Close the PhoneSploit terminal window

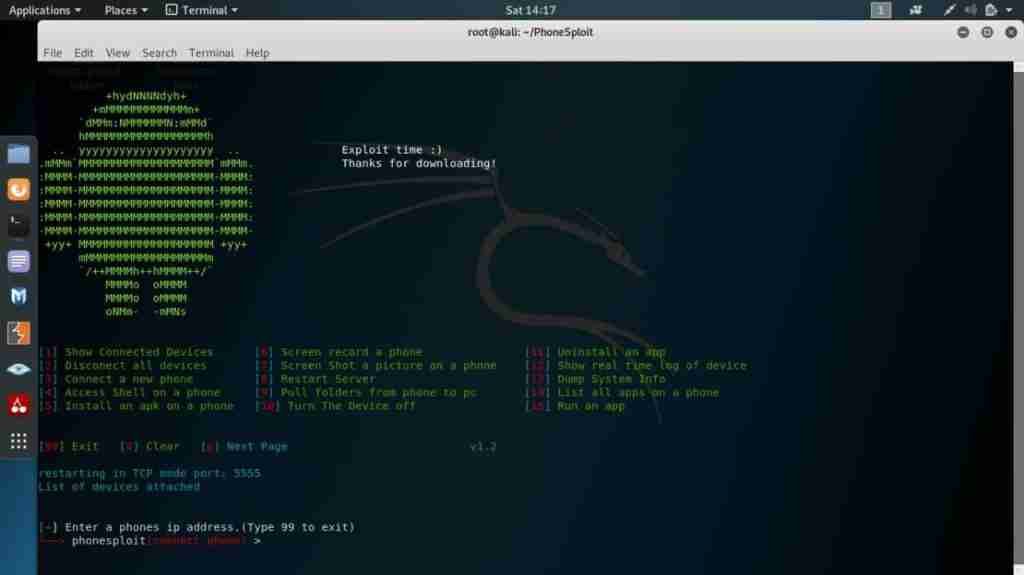click(x=1011, y=32)
